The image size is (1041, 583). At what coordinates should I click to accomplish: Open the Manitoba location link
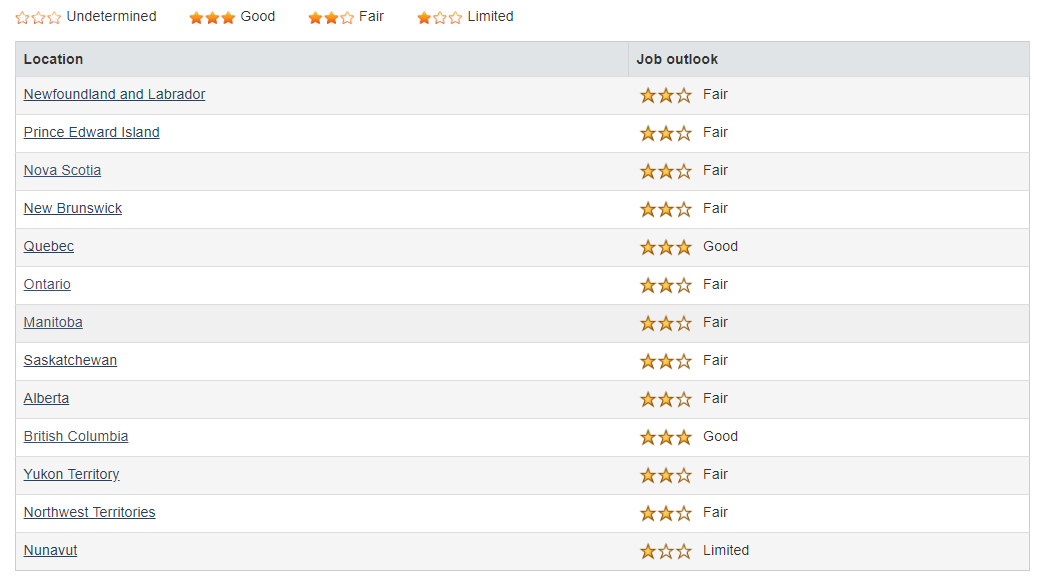click(53, 322)
